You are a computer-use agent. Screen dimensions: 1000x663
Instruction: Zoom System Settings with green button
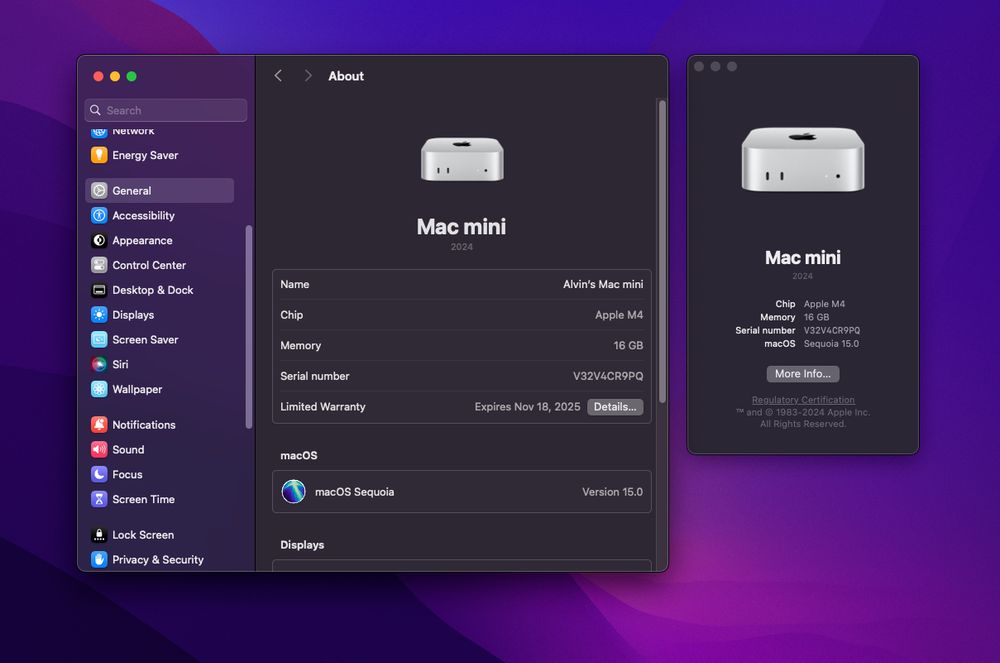(x=131, y=76)
